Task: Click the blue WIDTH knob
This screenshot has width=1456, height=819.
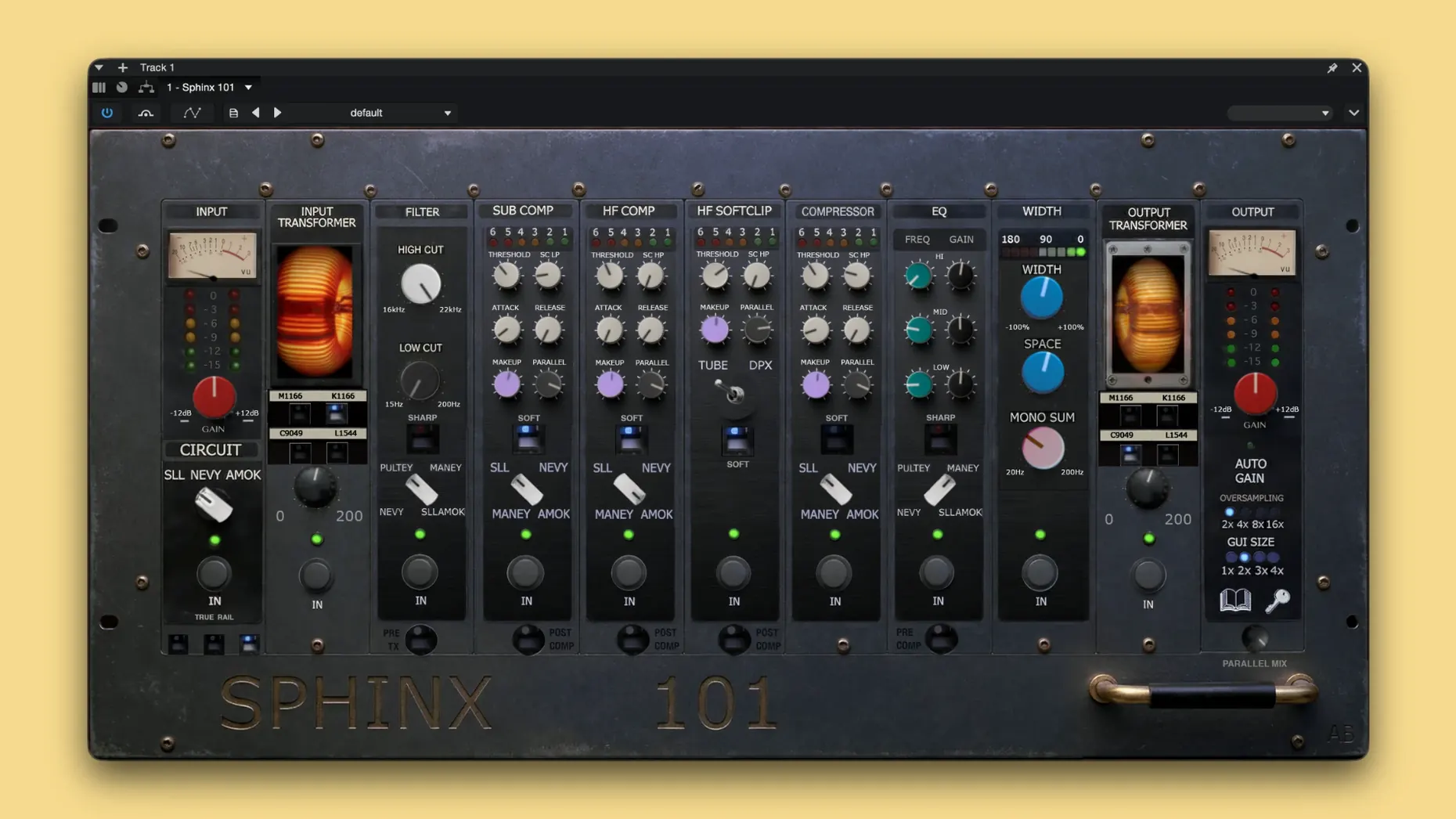Action: tap(1042, 298)
